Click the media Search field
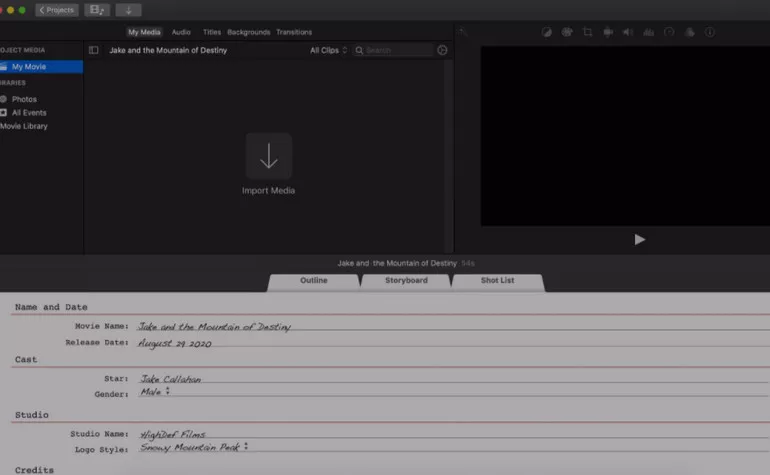The height and width of the screenshot is (475, 770). (393, 50)
